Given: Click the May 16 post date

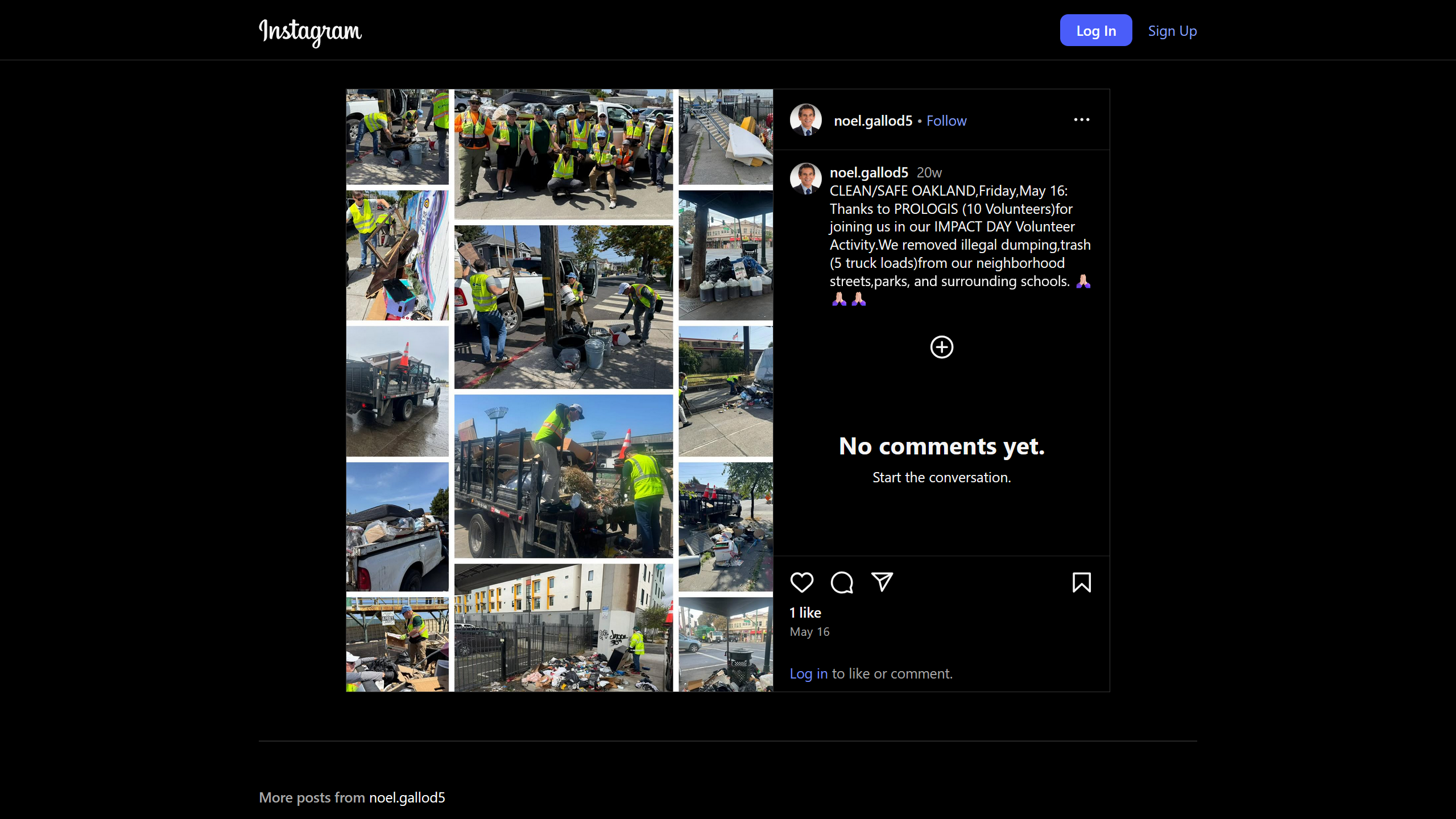Looking at the screenshot, I should 809,632.
